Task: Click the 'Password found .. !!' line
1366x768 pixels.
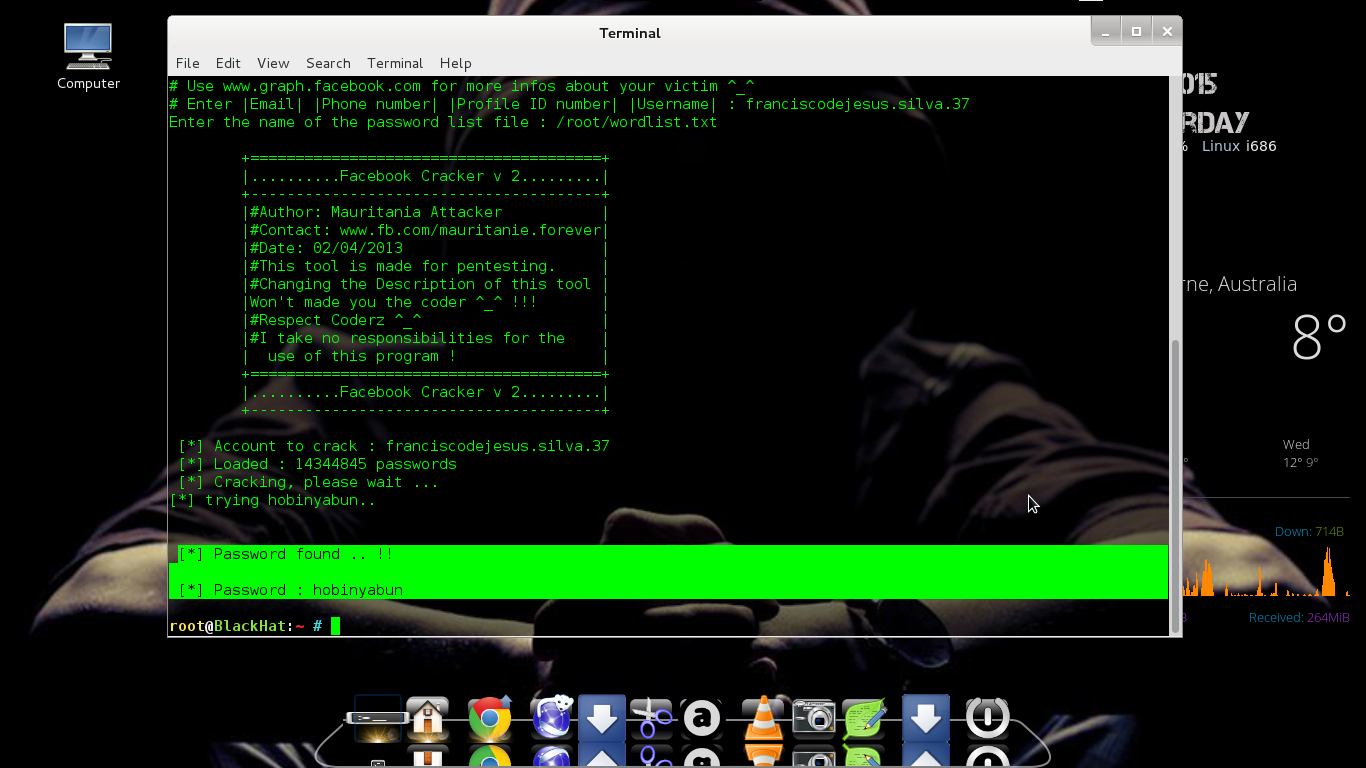Action: point(285,554)
